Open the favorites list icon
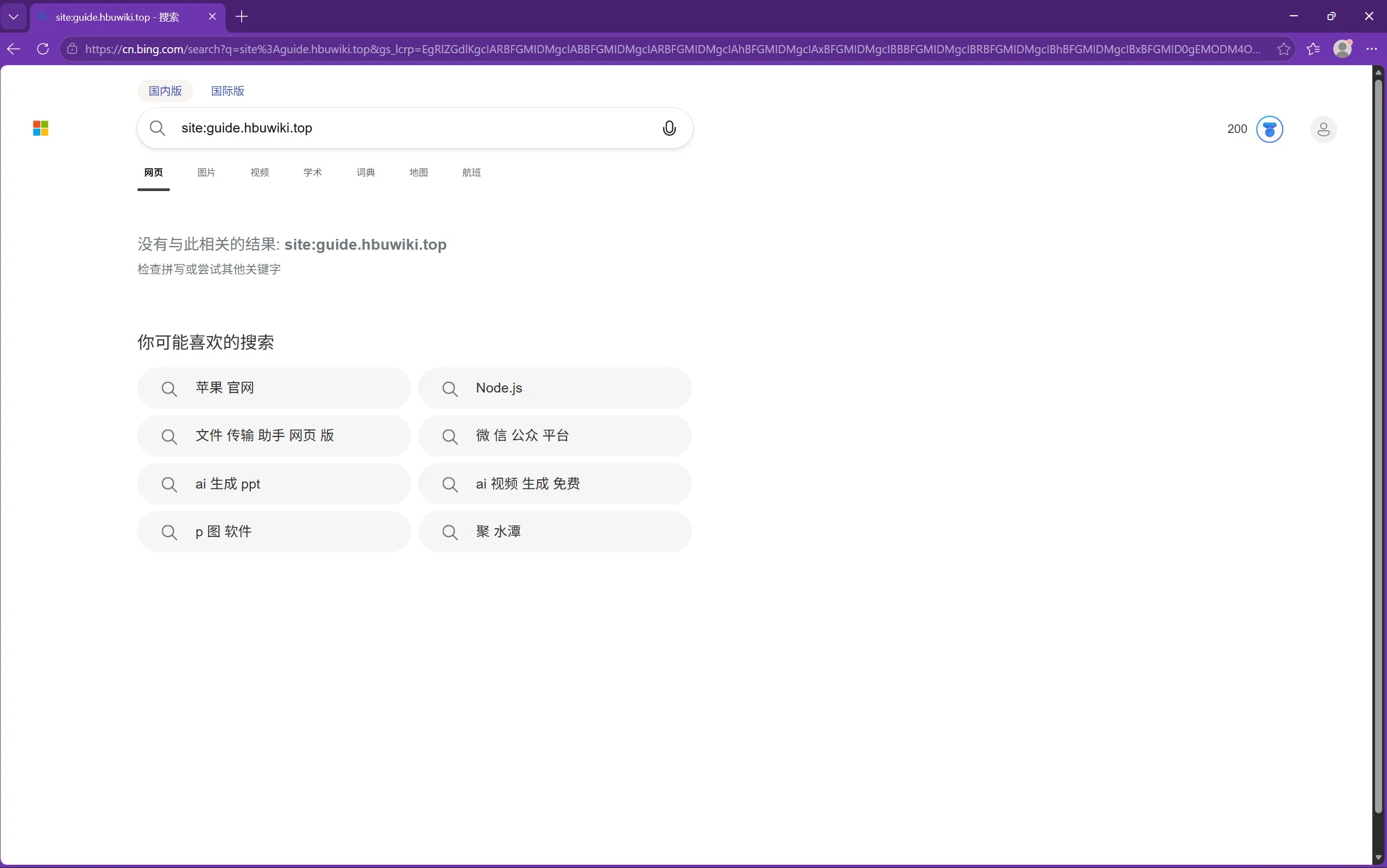This screenshot has width=1387, height=868. click(1313, 49)
